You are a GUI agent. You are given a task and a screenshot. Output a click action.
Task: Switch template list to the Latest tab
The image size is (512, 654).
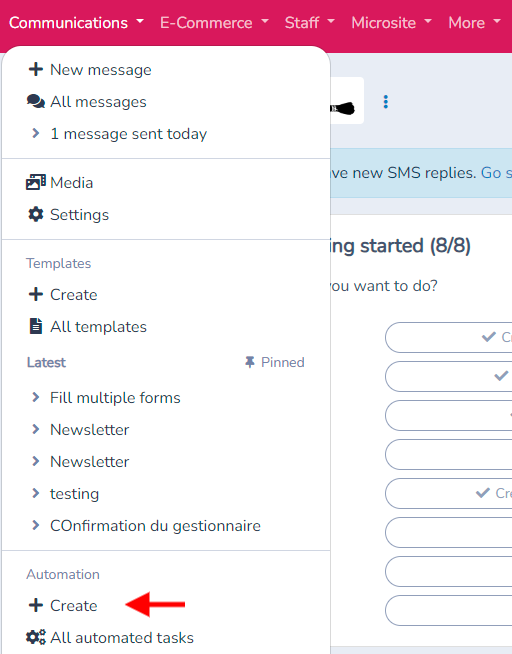[46, 362]
